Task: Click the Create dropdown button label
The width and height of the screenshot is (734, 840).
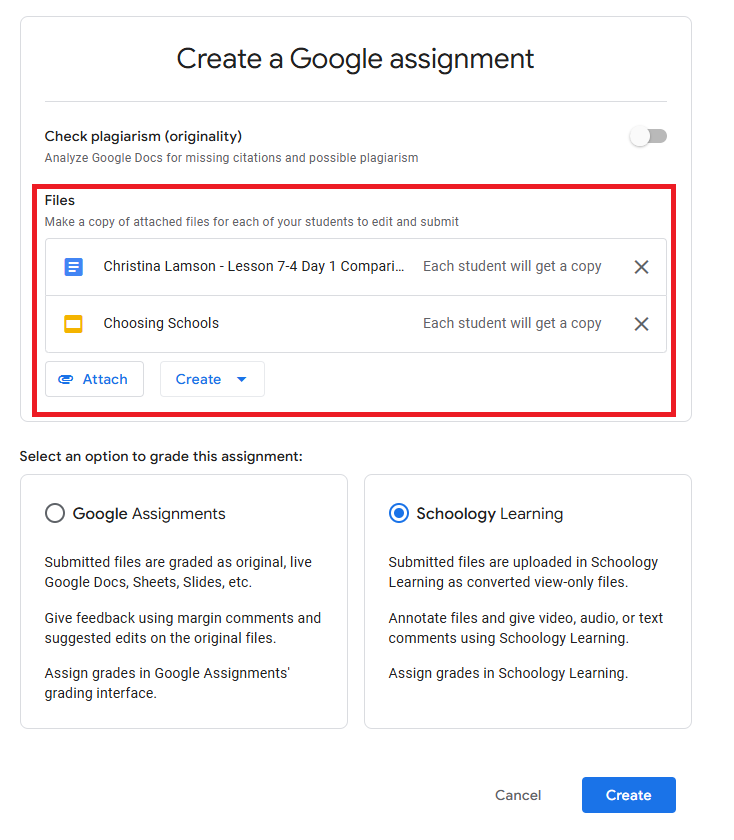Action: [198, 380]
